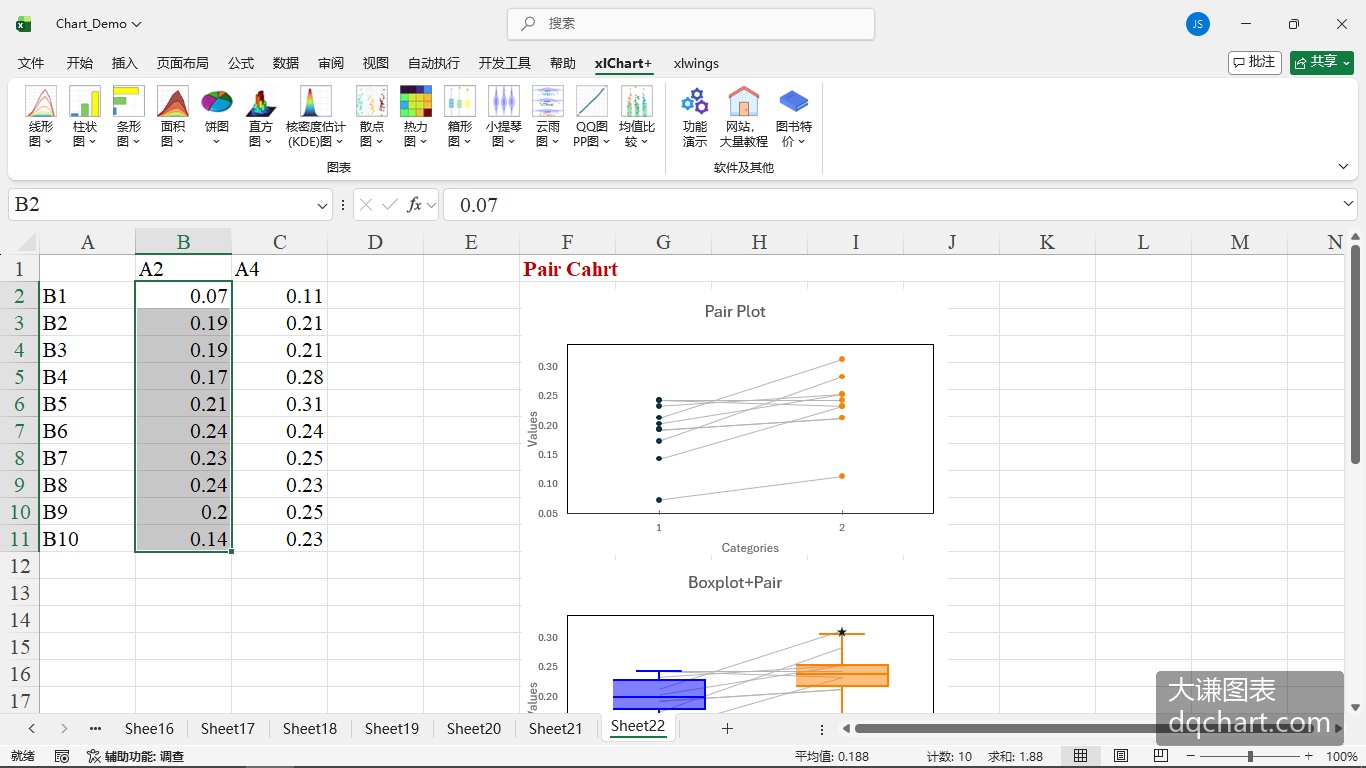Image resolution: width=1366 pixels, height=768 pixels.
Task: Open the 直方图 histogram gallery
Action: click(261, 117)
